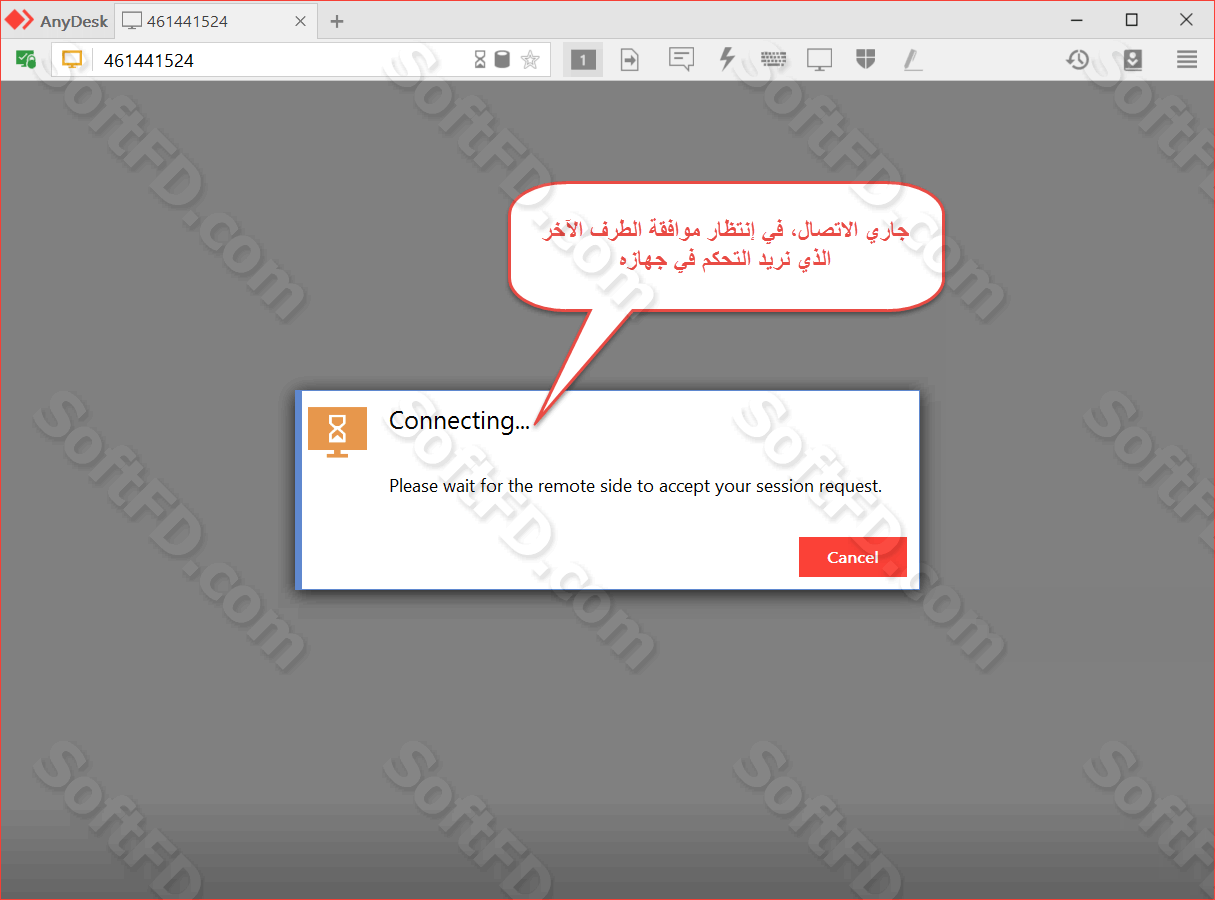
Task: Open the chat speech bubble icon
Action: [x=681, y=60]
